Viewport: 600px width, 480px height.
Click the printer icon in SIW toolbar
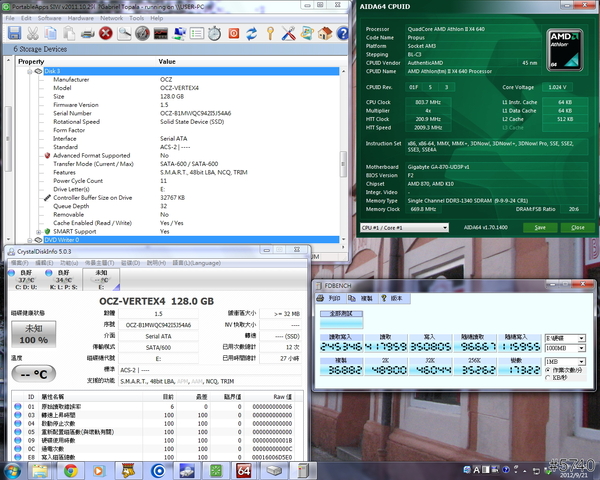click(88, 33)
